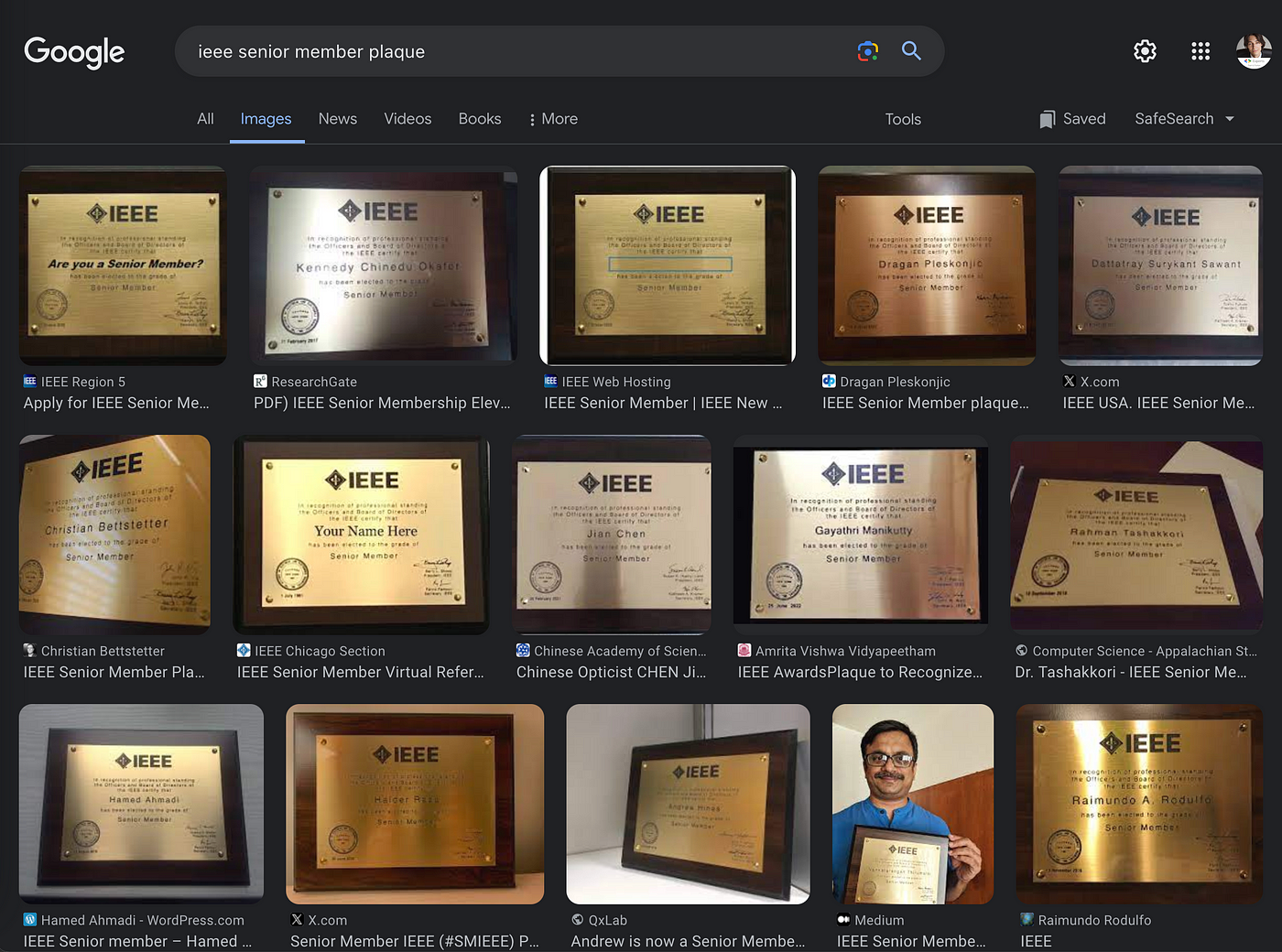
Task: Open 'IEEE USA. IEEE Senior Me...' result
Action: tap(1158, 403)
